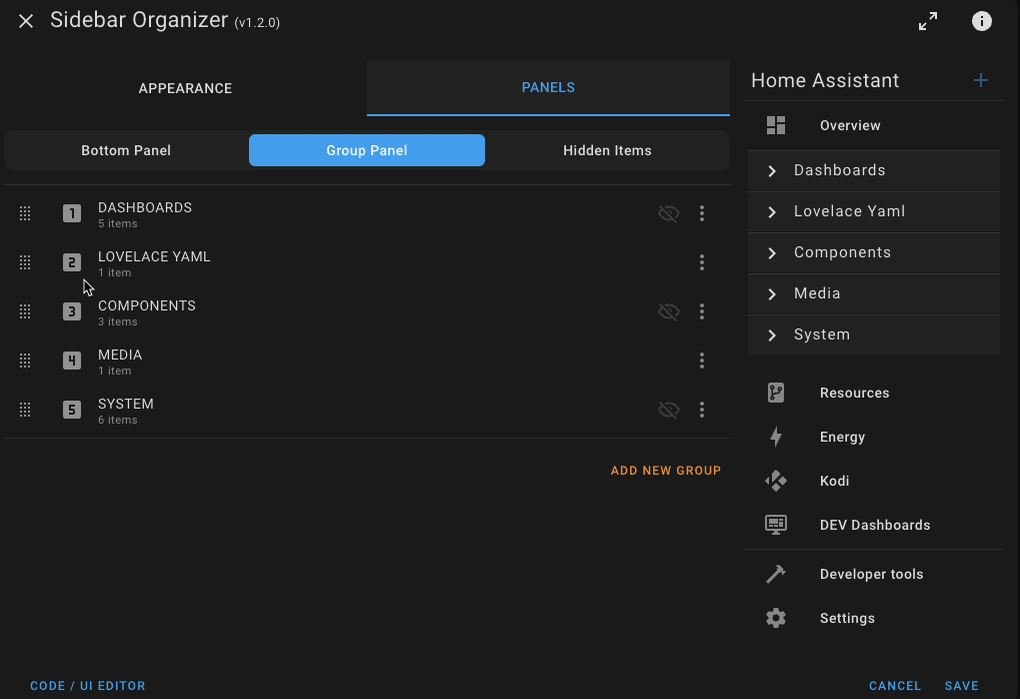The image size is (1020, 699).
Task: Click the fullscreen expand arrows icon
Action: 928,21
